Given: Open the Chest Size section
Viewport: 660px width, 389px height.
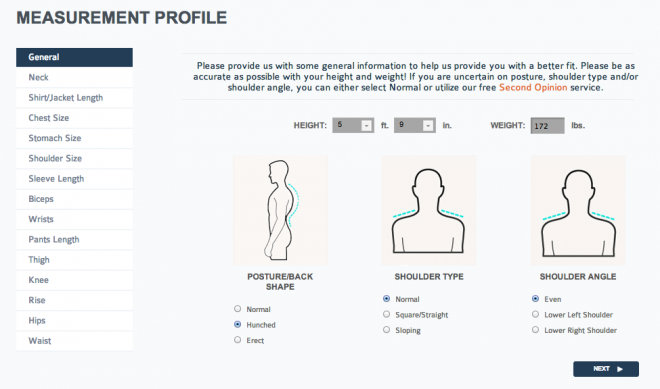Looking at the screenshot, I should click(x=75, y=118).
